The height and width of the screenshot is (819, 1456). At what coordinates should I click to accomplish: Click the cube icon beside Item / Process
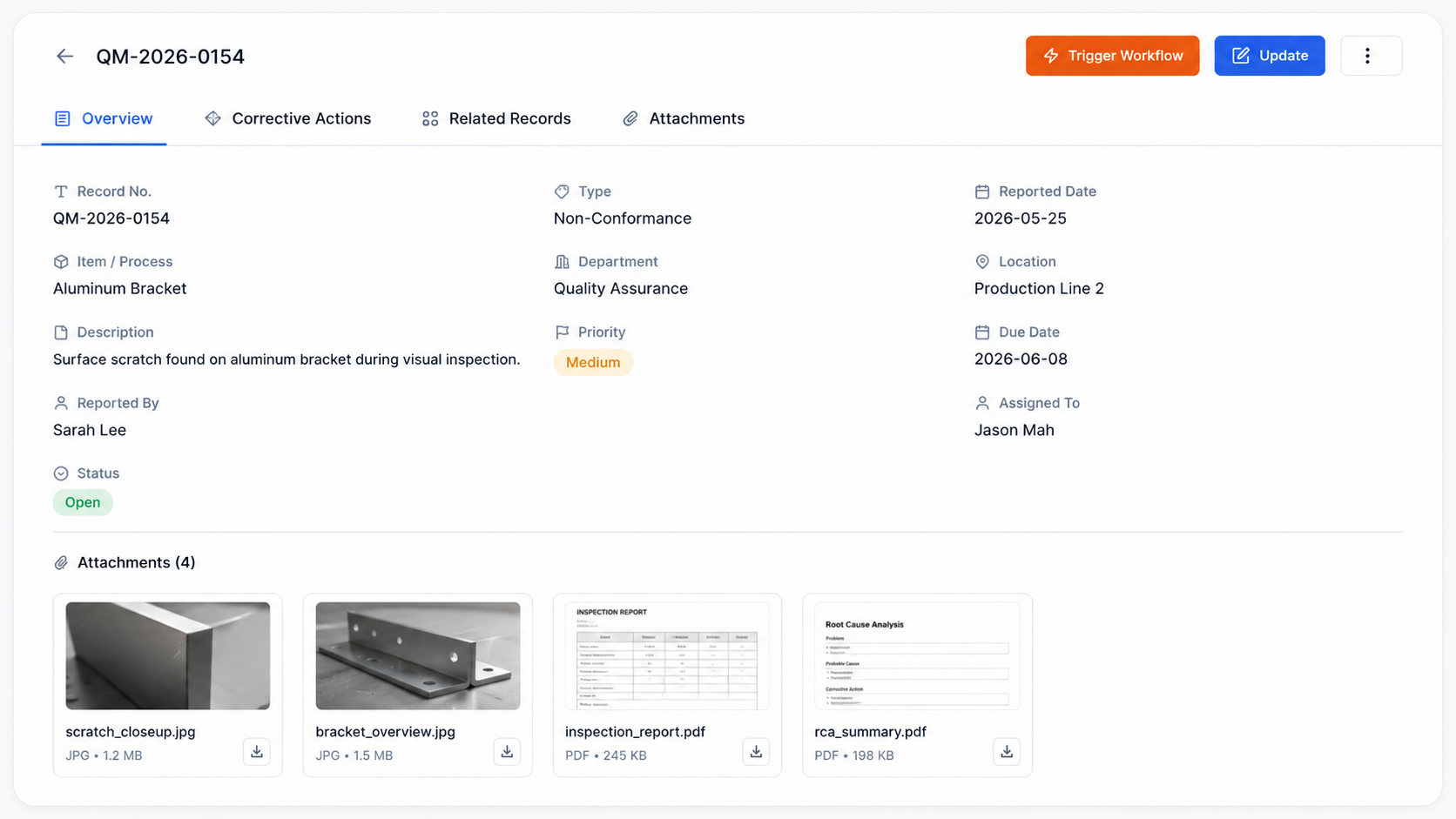pyautogui.click(x=61, y=262)
